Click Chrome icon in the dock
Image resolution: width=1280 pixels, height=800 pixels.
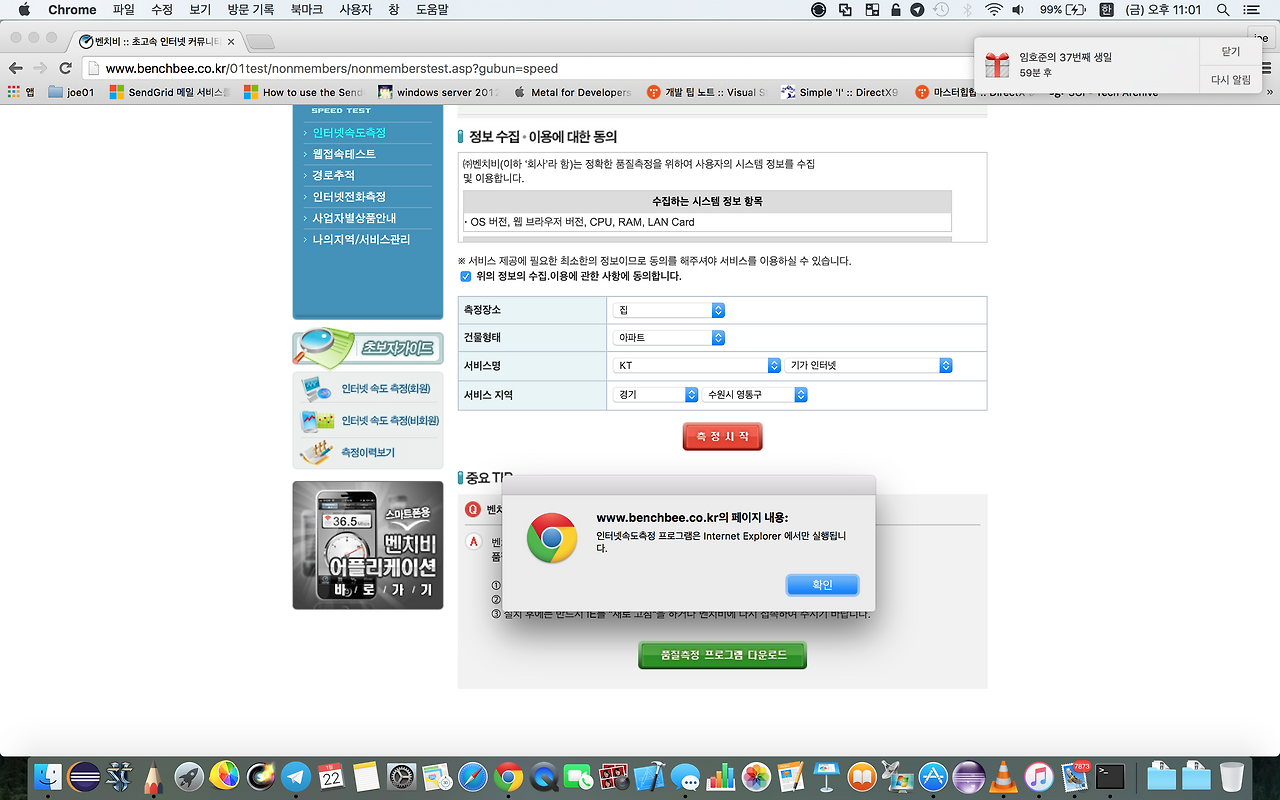(508, 776)
